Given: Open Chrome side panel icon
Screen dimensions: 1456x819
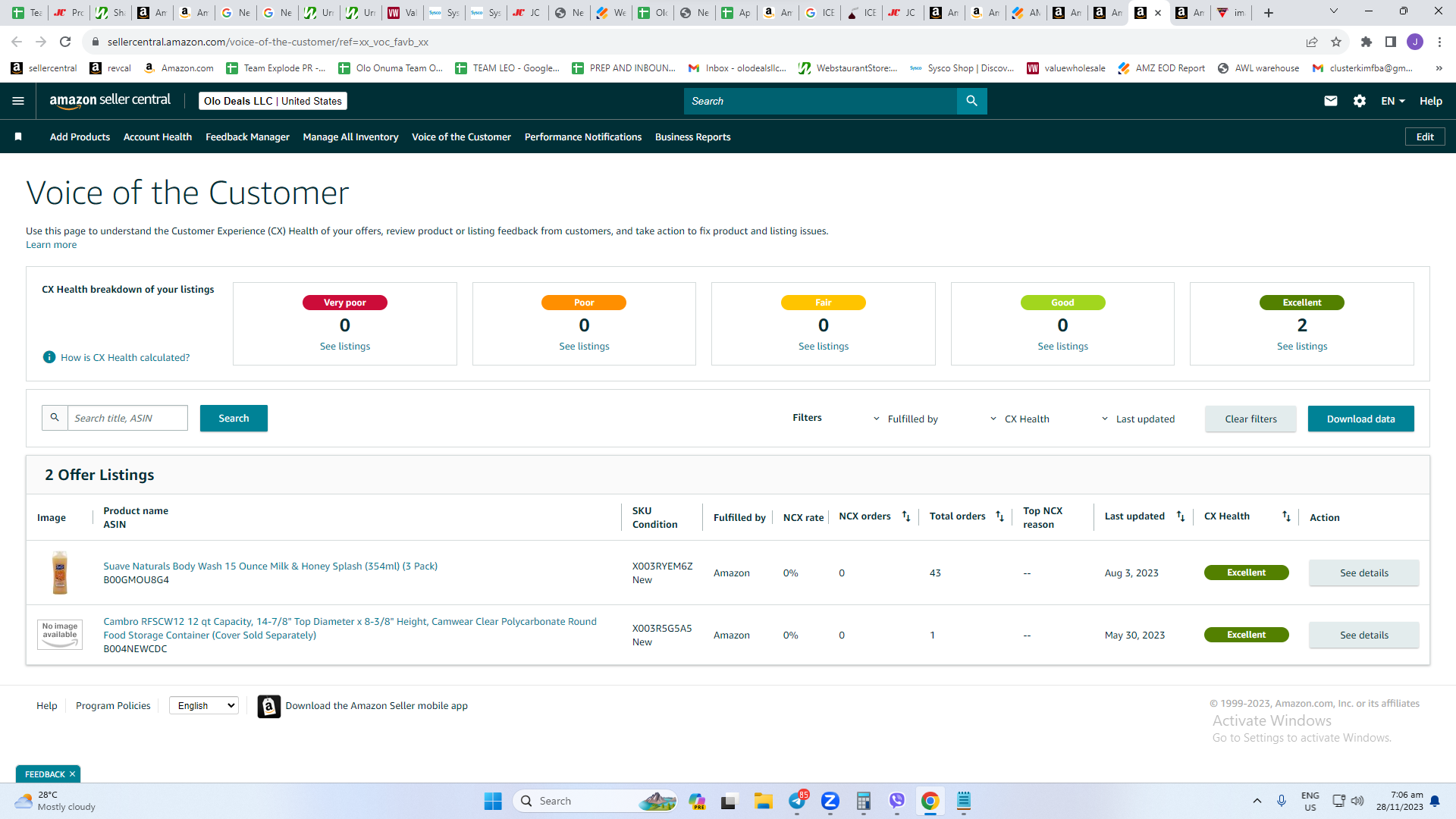Looking at the screenshot, I should click(1391, 42).
